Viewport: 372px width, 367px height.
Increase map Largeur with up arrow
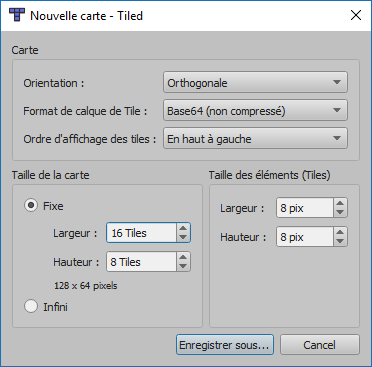click(x=183, y=228)
